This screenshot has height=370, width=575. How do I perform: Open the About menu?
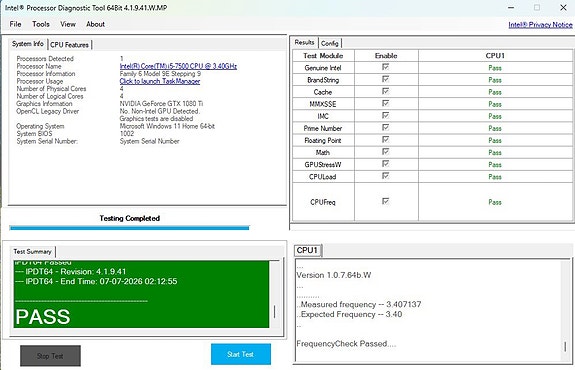click(95, 24)
